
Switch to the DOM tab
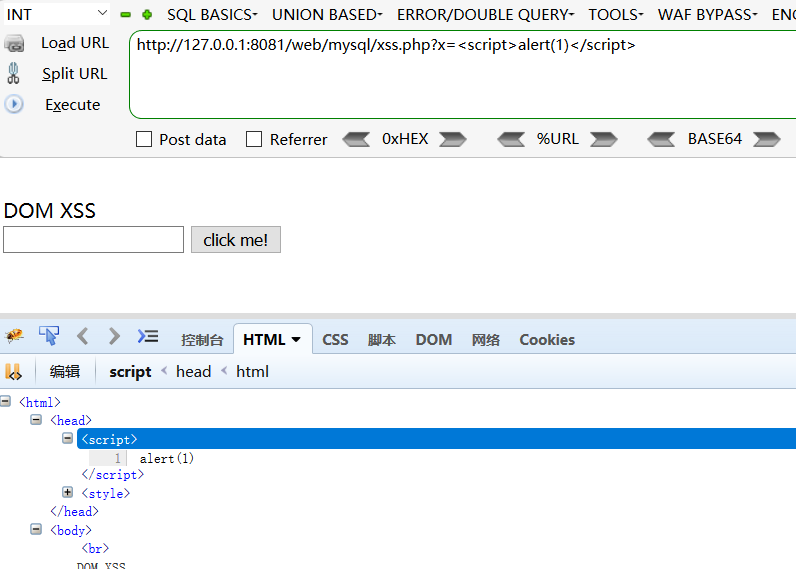click(434, 340)
